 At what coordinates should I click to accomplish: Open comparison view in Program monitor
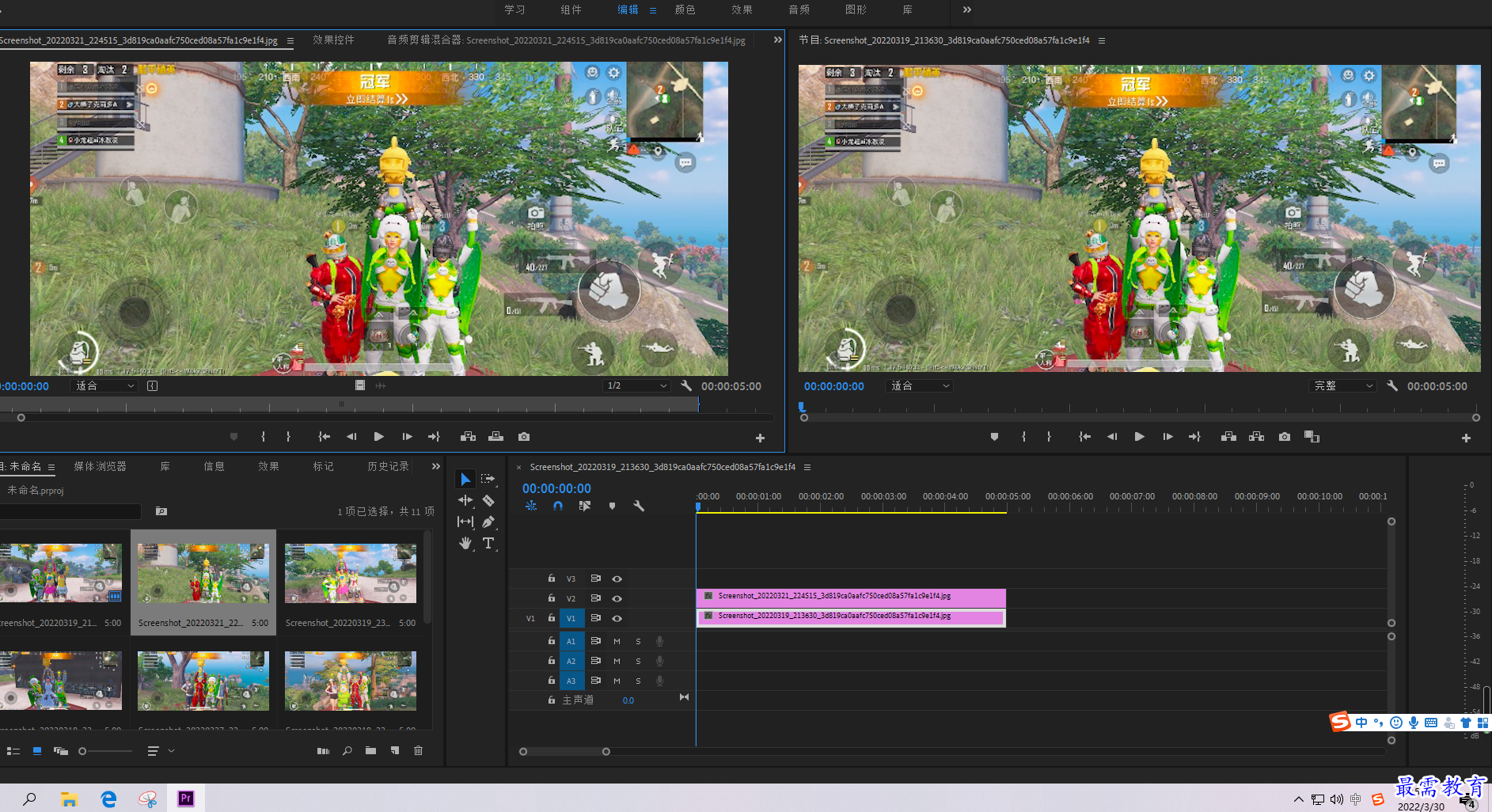(1312, 437)
